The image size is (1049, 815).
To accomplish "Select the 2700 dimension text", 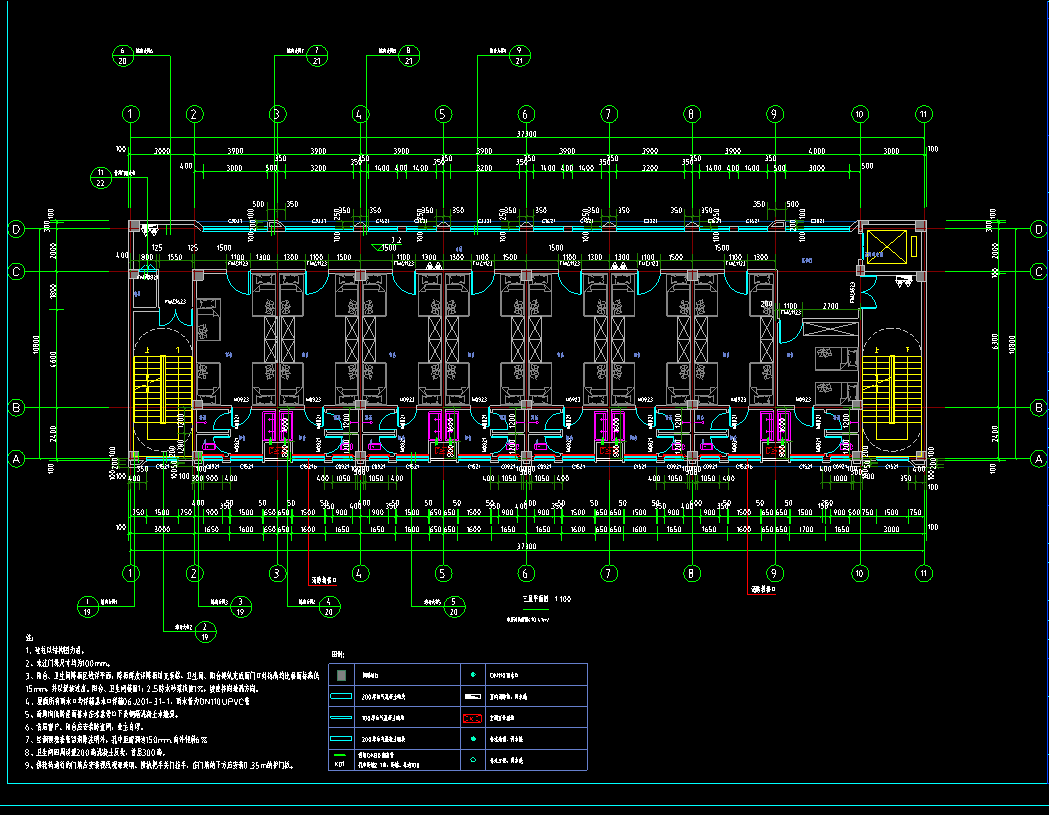I will [830, 305].
